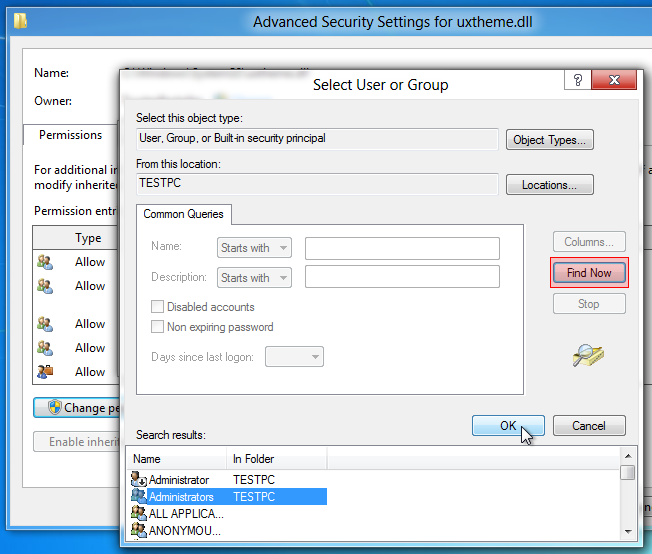Click the Columns button
This screenshot has width=652, height=554.
[x=589, y=242]
